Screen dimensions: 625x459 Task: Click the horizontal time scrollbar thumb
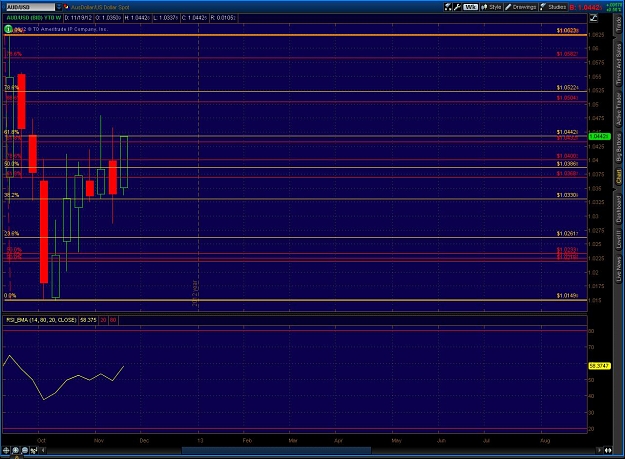click(276, 450)
